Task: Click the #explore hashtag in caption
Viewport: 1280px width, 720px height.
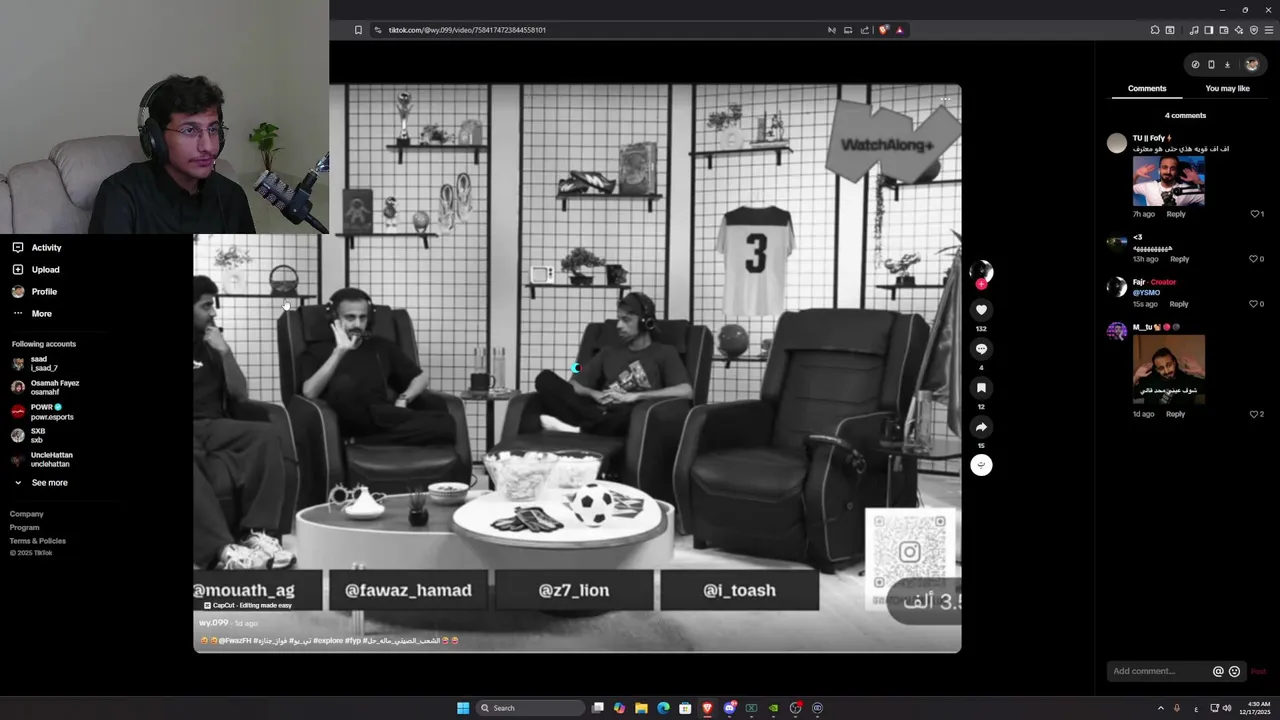Action: (x=328, y=641)
